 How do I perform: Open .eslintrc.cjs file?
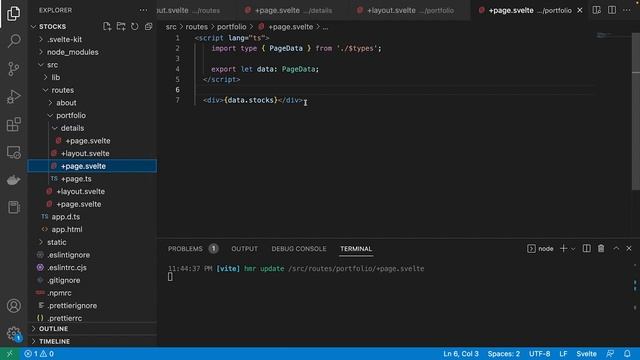[67, 267]
